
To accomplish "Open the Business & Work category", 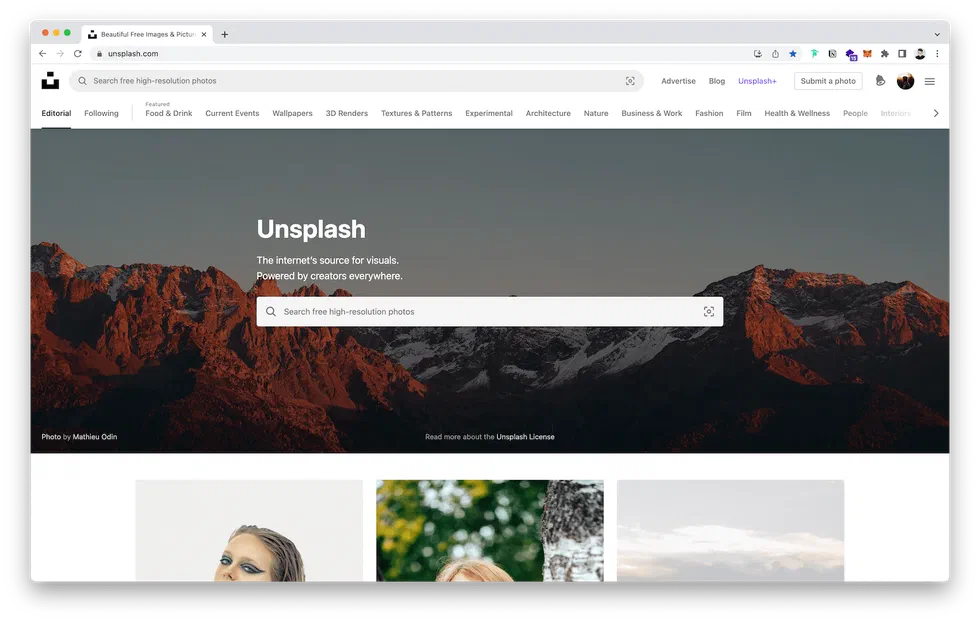I will pos(651,113).
